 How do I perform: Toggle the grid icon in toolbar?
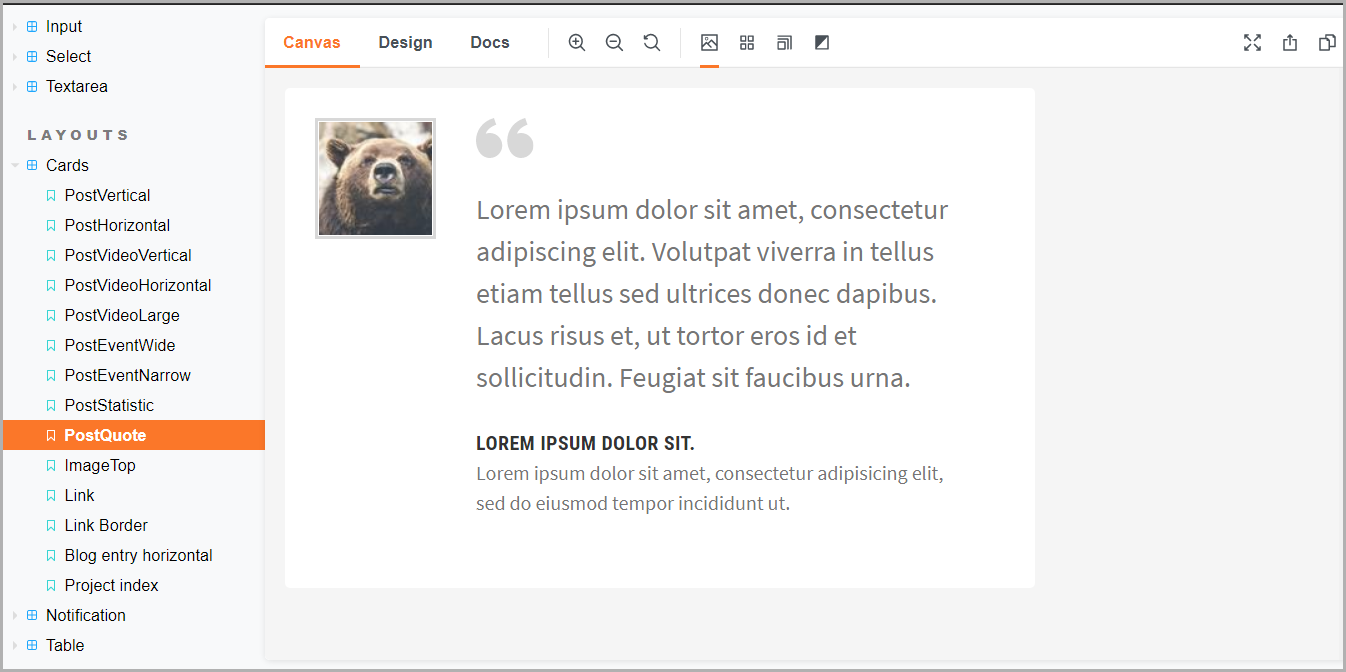tap(747, 43)
